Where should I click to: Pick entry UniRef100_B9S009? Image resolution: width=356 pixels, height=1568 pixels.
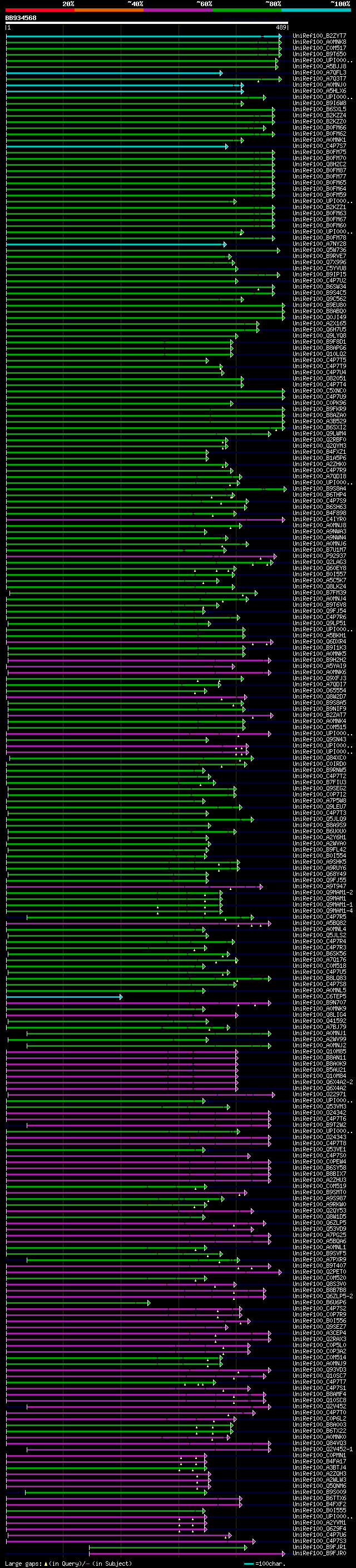tap(319, 1491)
